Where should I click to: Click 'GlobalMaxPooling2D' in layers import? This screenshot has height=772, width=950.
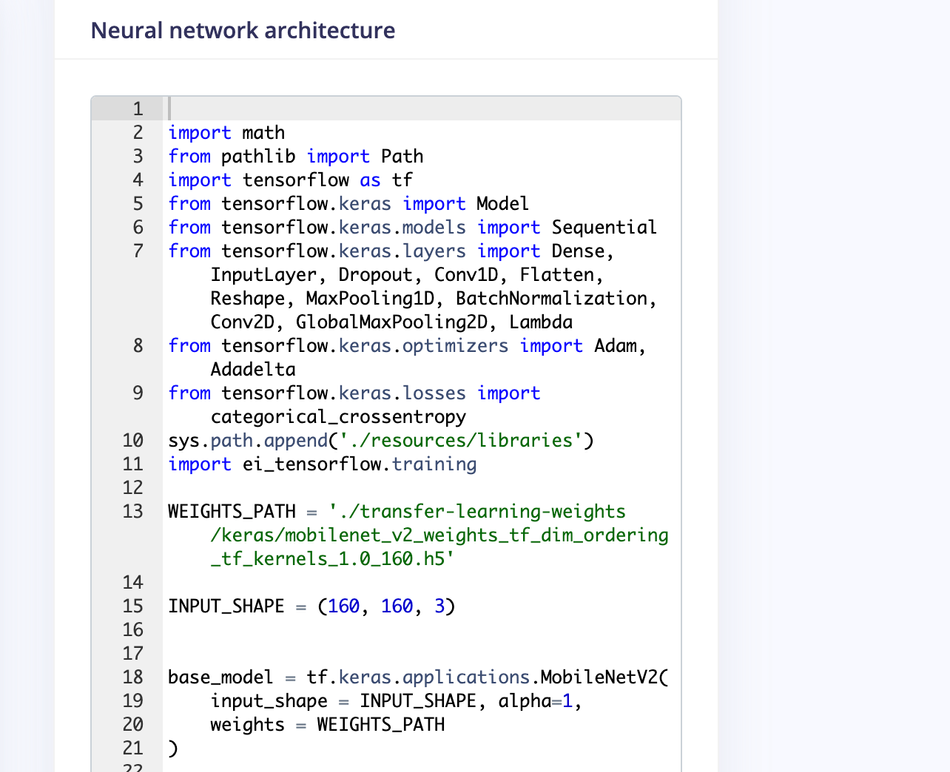pos(391,322)
